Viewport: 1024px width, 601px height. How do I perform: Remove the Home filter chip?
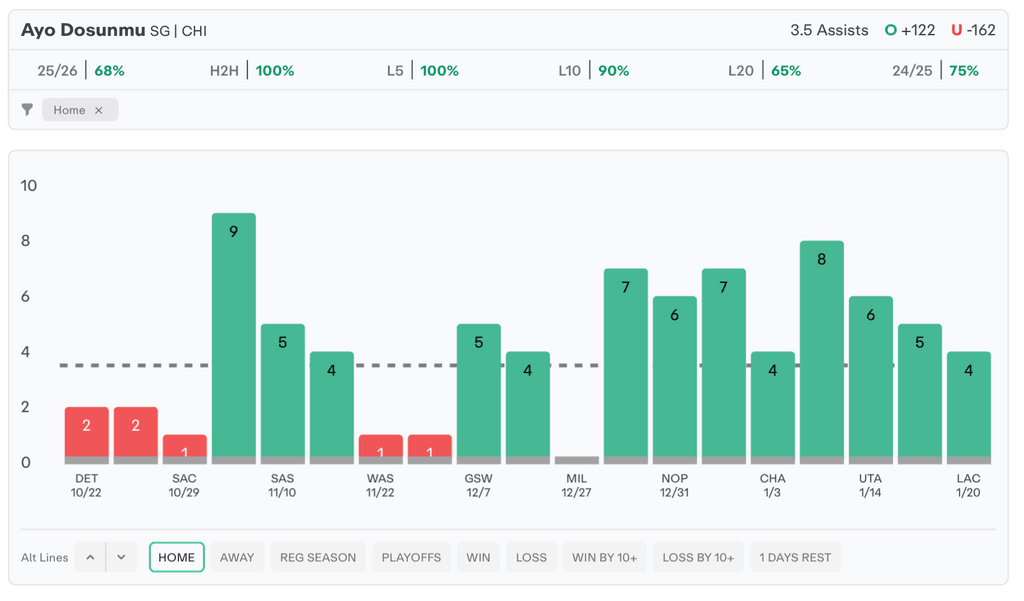pyautogui.click(x=99, y=110)
